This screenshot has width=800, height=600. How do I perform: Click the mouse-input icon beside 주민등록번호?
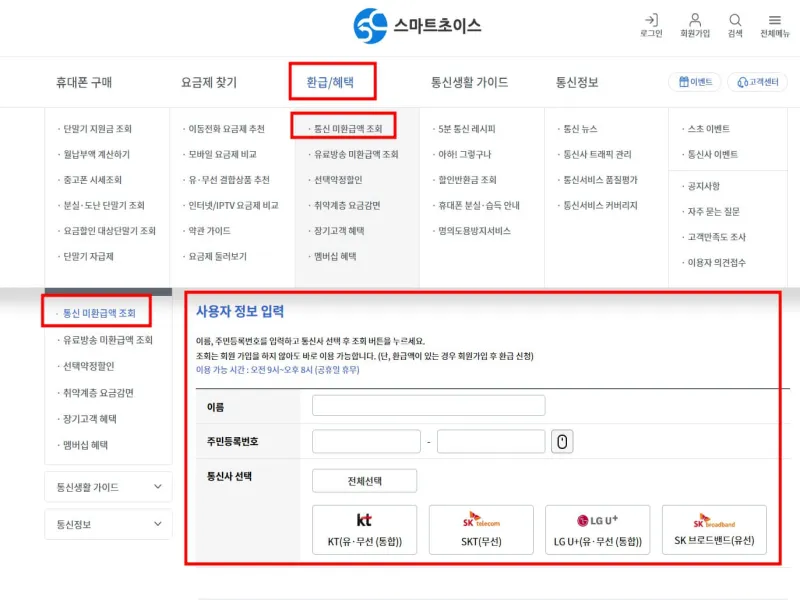(x=562, y=442)
